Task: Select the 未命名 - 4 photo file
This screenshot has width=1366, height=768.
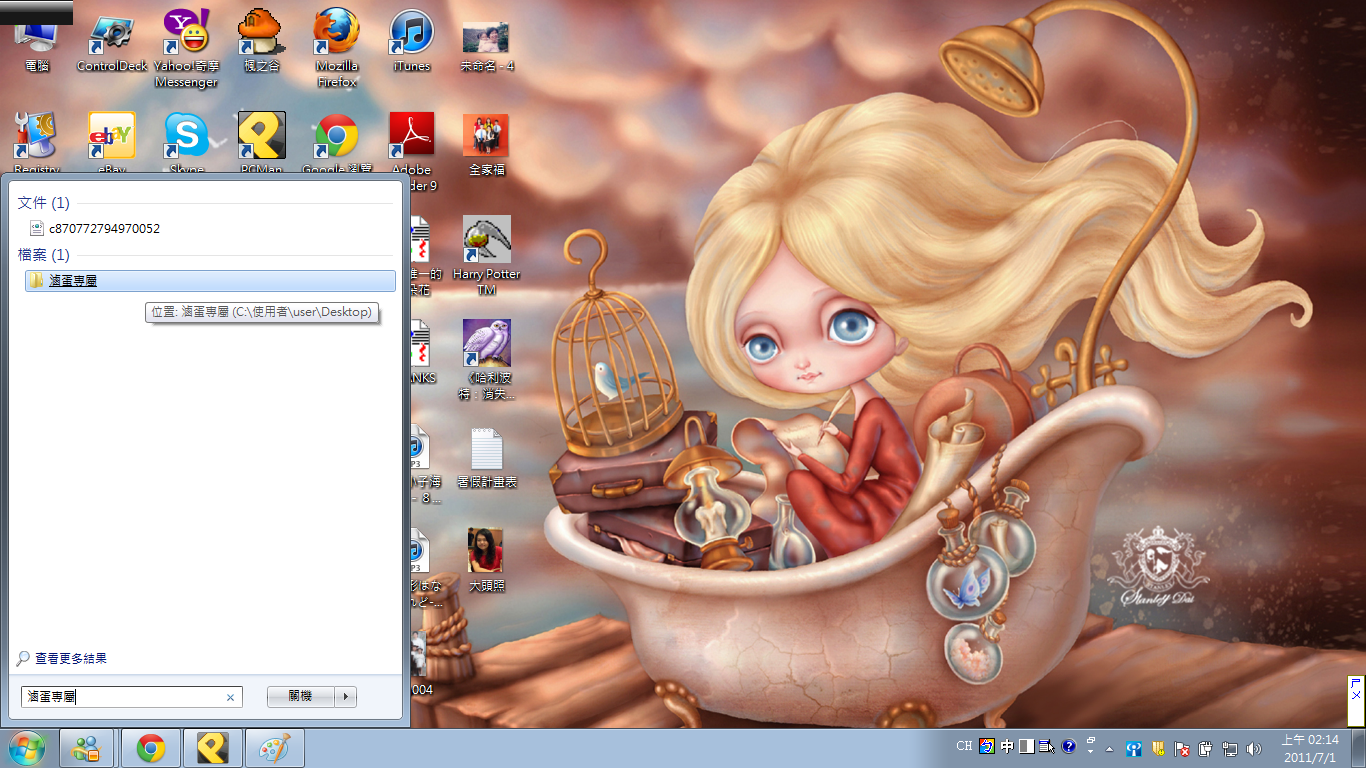Action: coord(486,46)
